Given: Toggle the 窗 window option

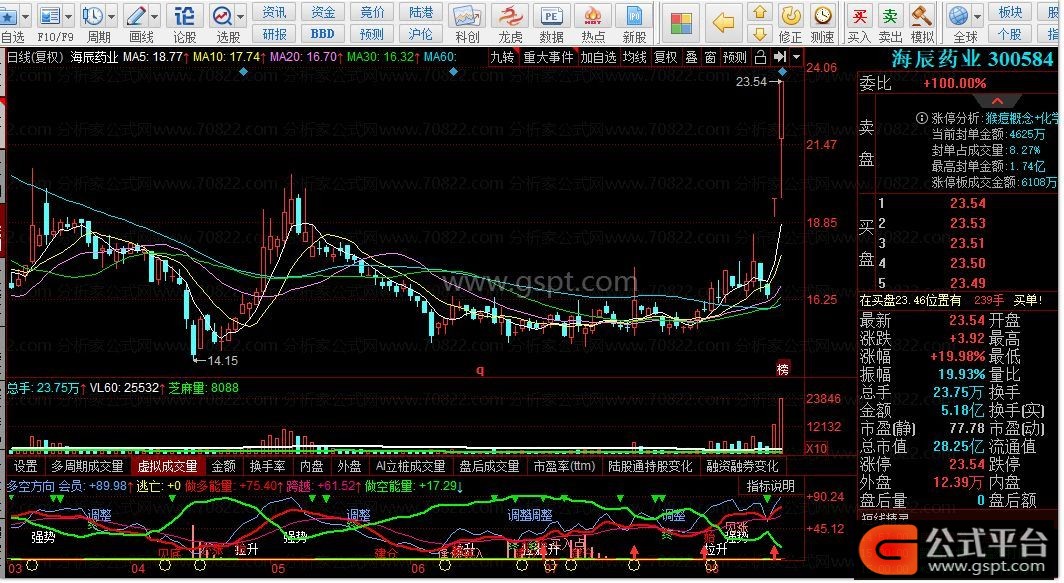Looking at the screenshot, I should [x=710, y=58].
